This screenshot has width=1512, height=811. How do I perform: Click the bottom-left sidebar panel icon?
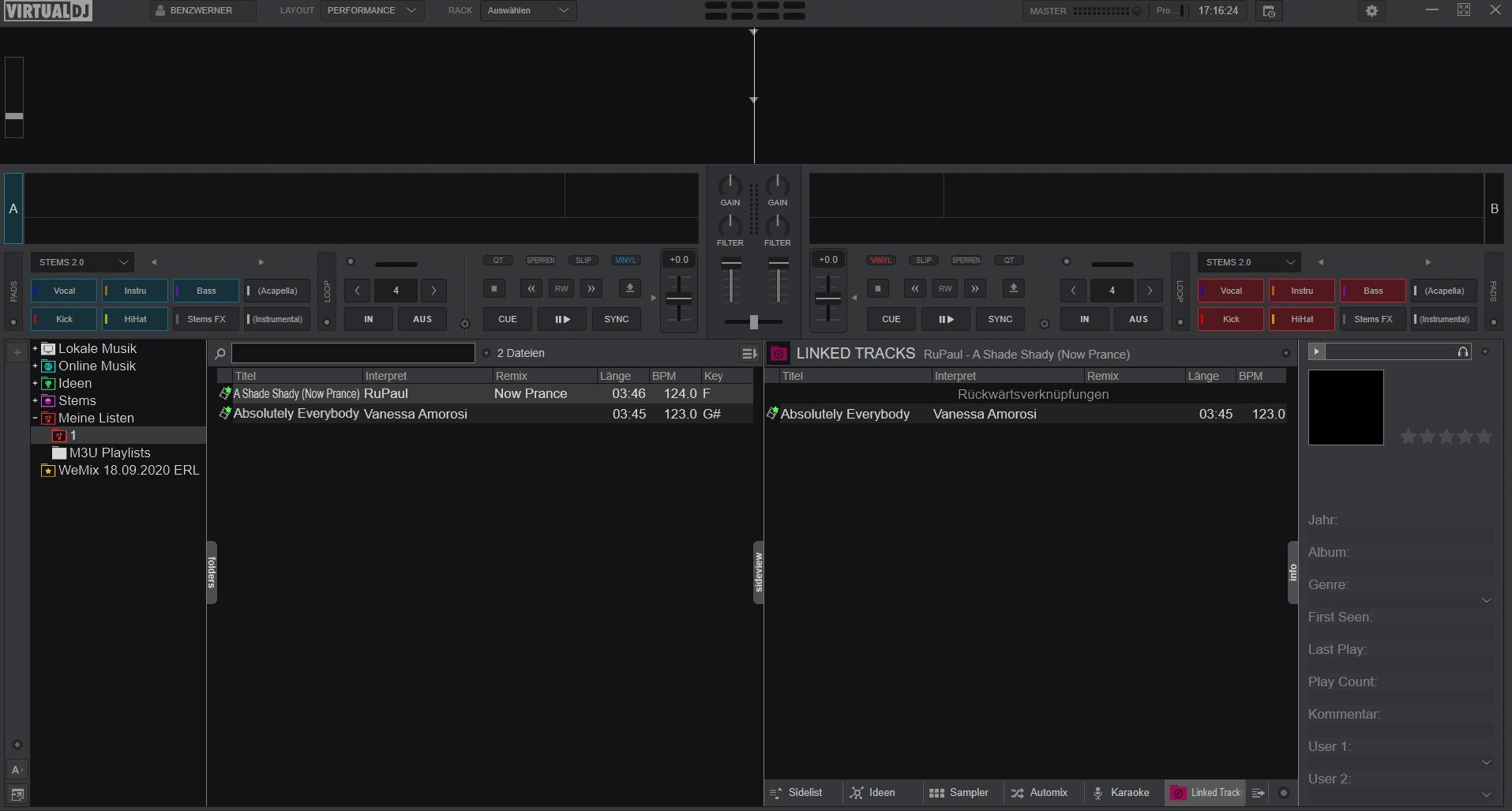pos(17,794)
